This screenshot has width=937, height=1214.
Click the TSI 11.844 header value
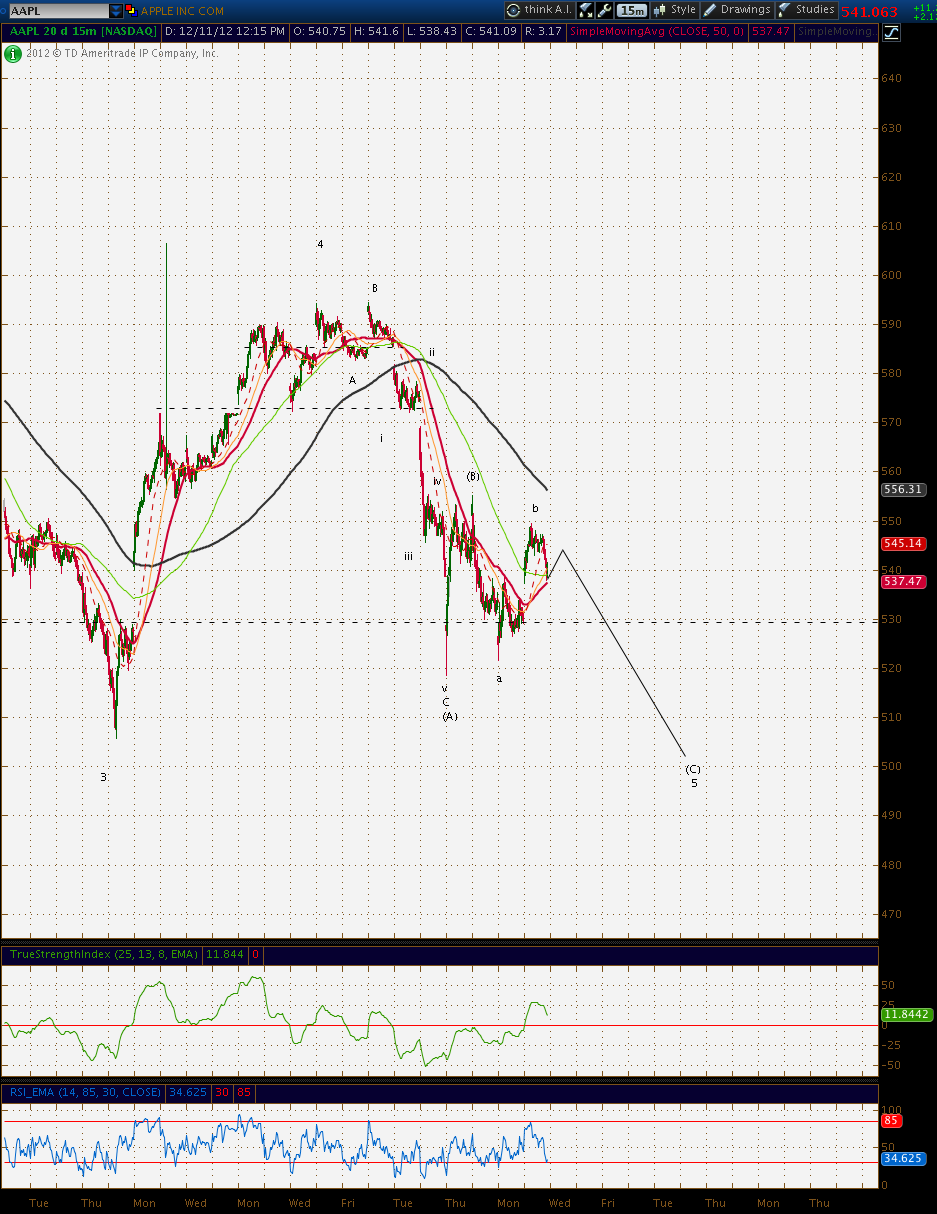point(225,955)
